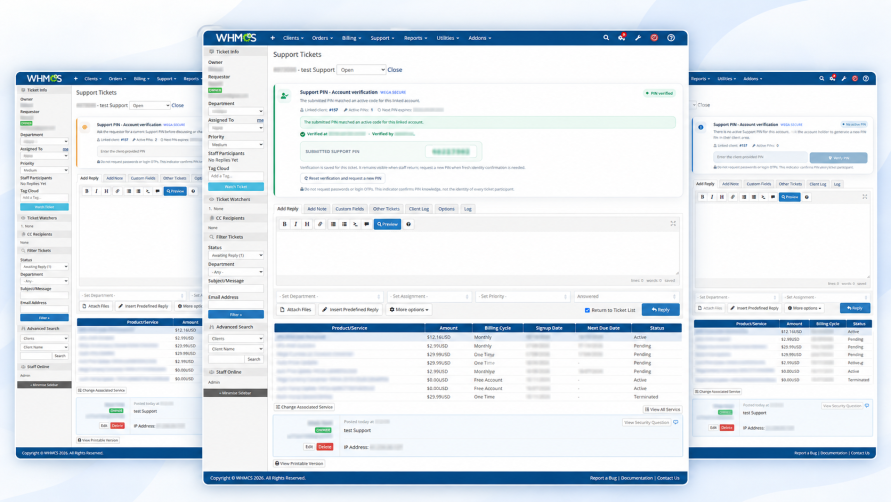Click the plus icon in center window navbar
Image resolution: width=891 pixels, height=502 pixels.
point(273,38)
